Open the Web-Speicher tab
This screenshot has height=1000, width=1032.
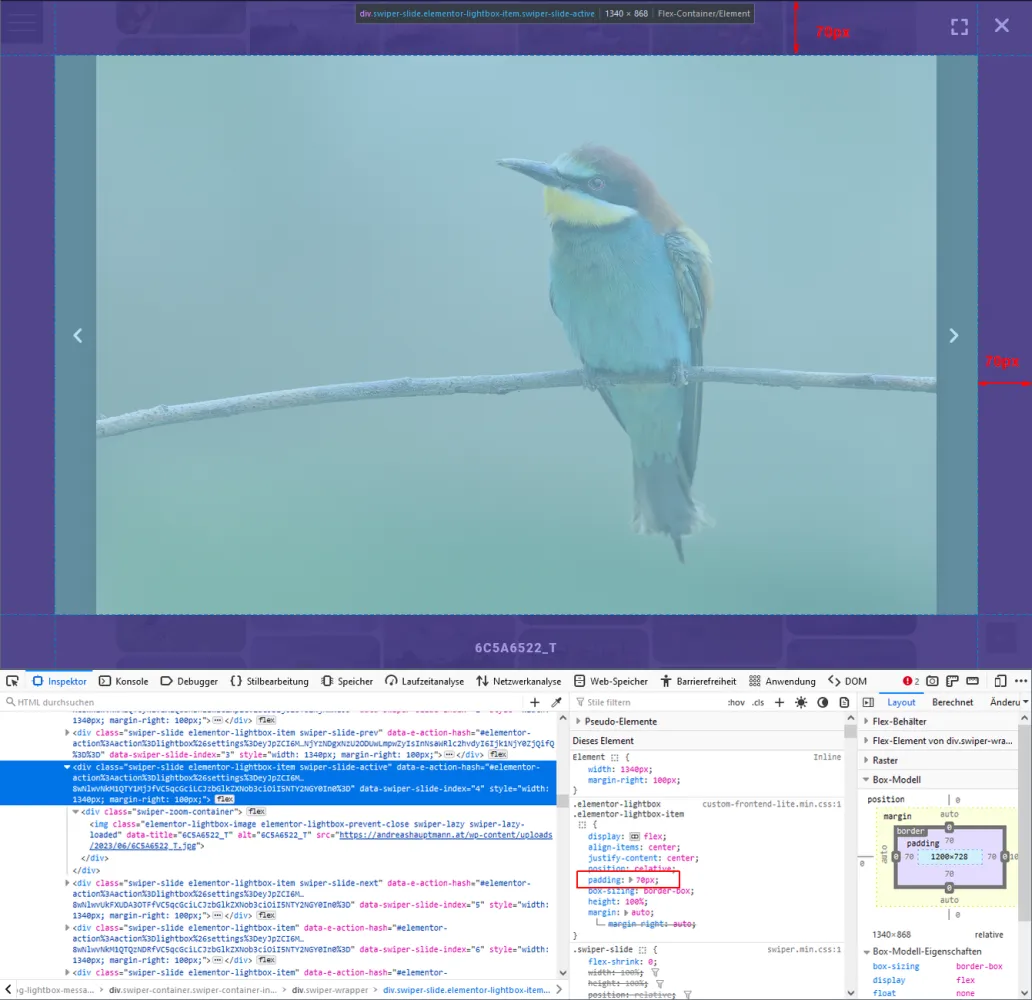pos(611,681)
